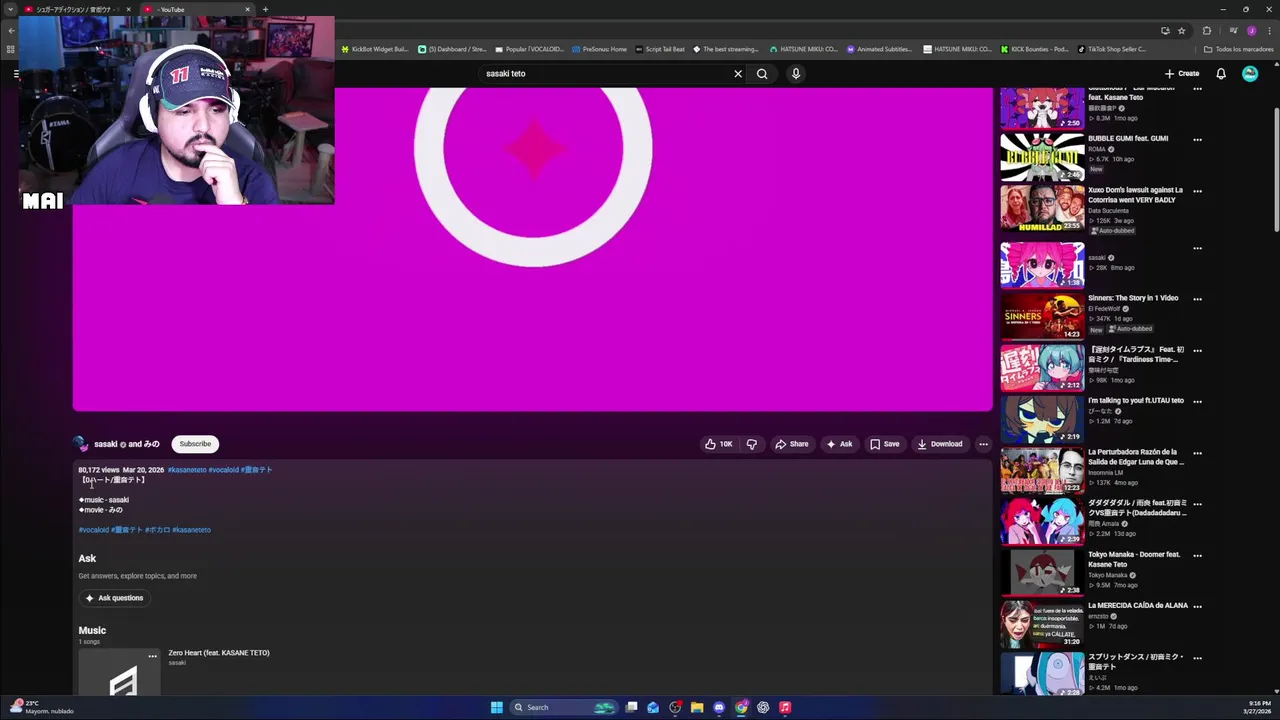Open the ダダダダダ / 雨良 feat. video title
Image resolution: width=1280 pixels, height=720 pixels.
pos(1137,508)
